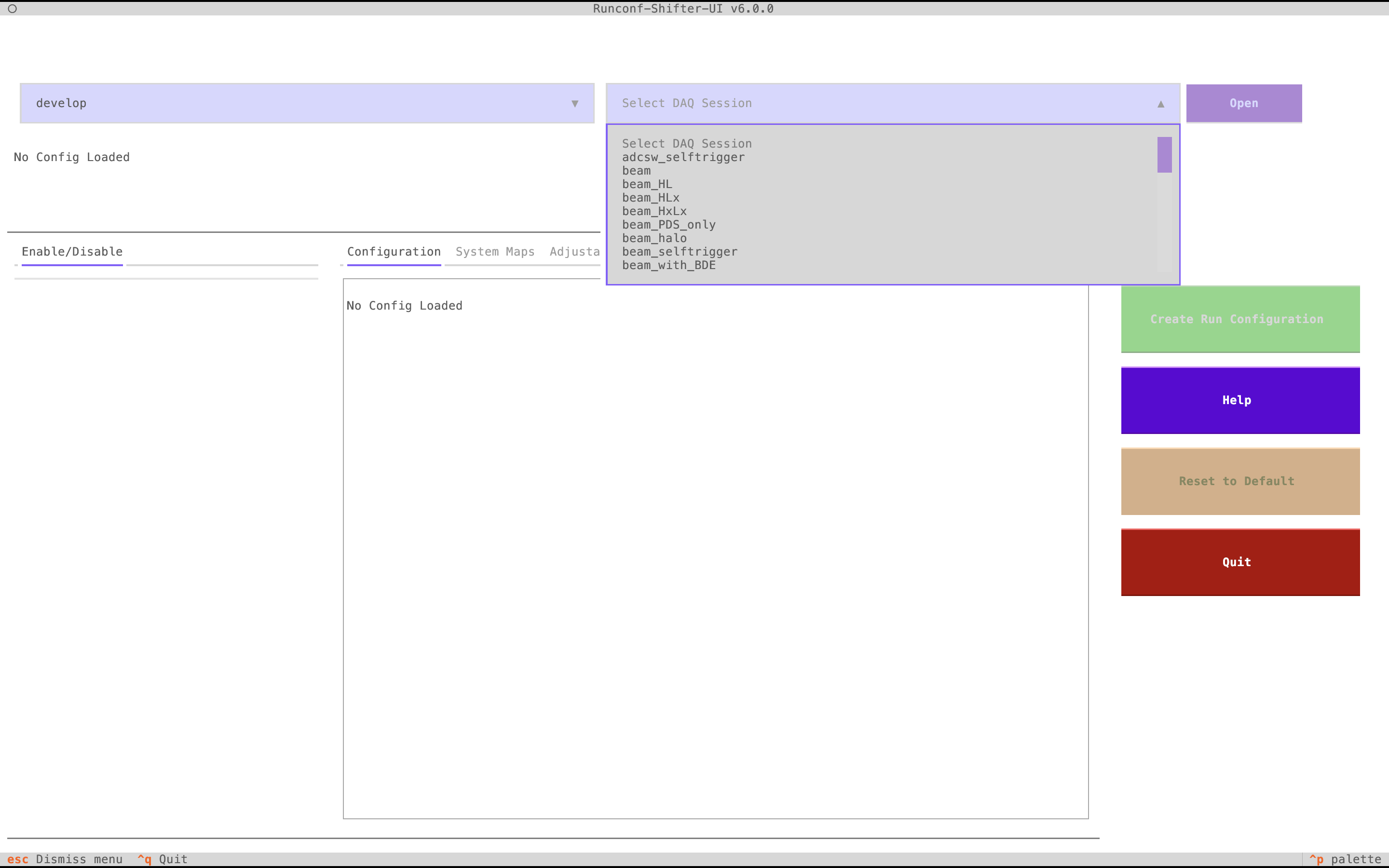
Task: Click Create Run Configuration button
Action: click(1240, 319)
